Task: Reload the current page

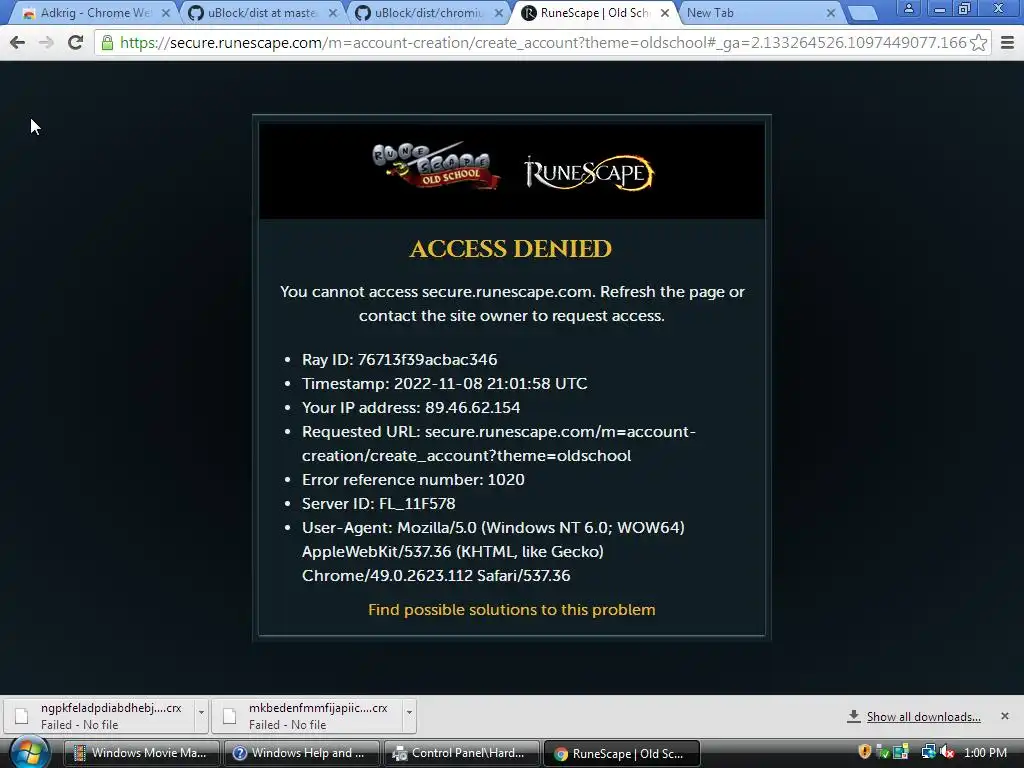Action: [x=76, y=42]
